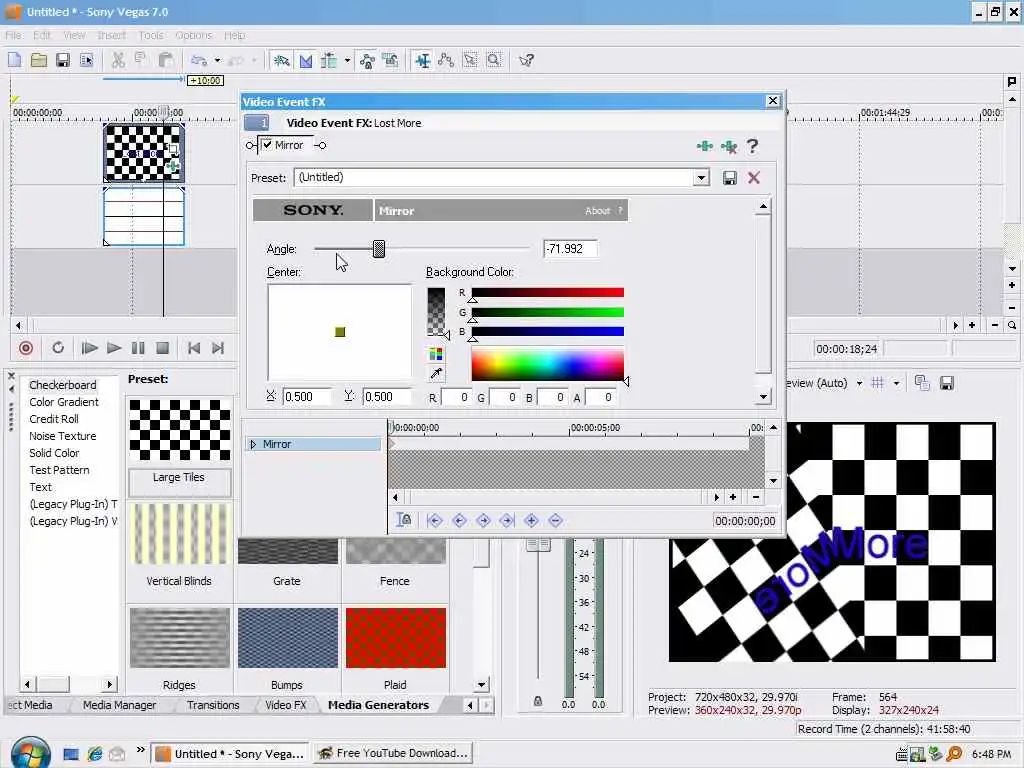
Task: Open the Auto Ripple mode dropdown arrow
Action: click(347, 61)
